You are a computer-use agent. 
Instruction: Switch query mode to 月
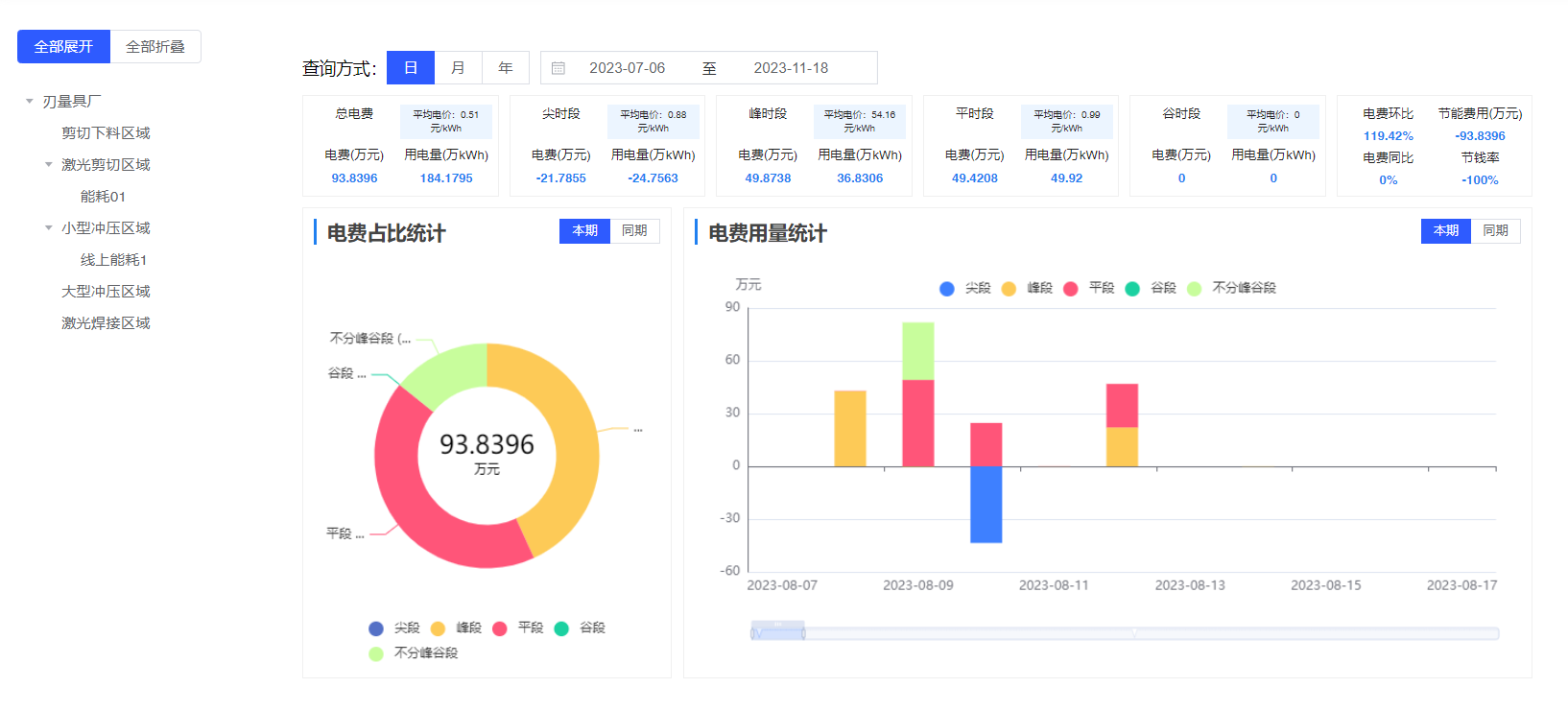pos(458,68)
